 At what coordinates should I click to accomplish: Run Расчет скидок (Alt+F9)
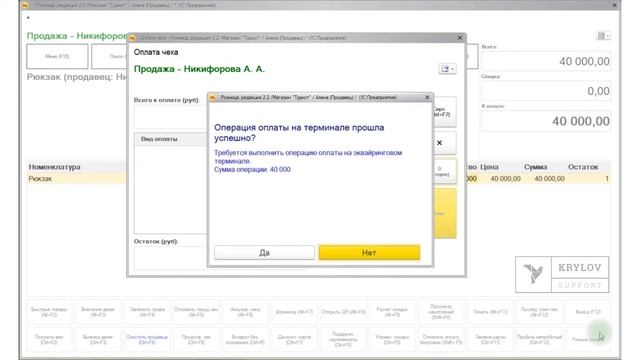(x=392, y=312)
